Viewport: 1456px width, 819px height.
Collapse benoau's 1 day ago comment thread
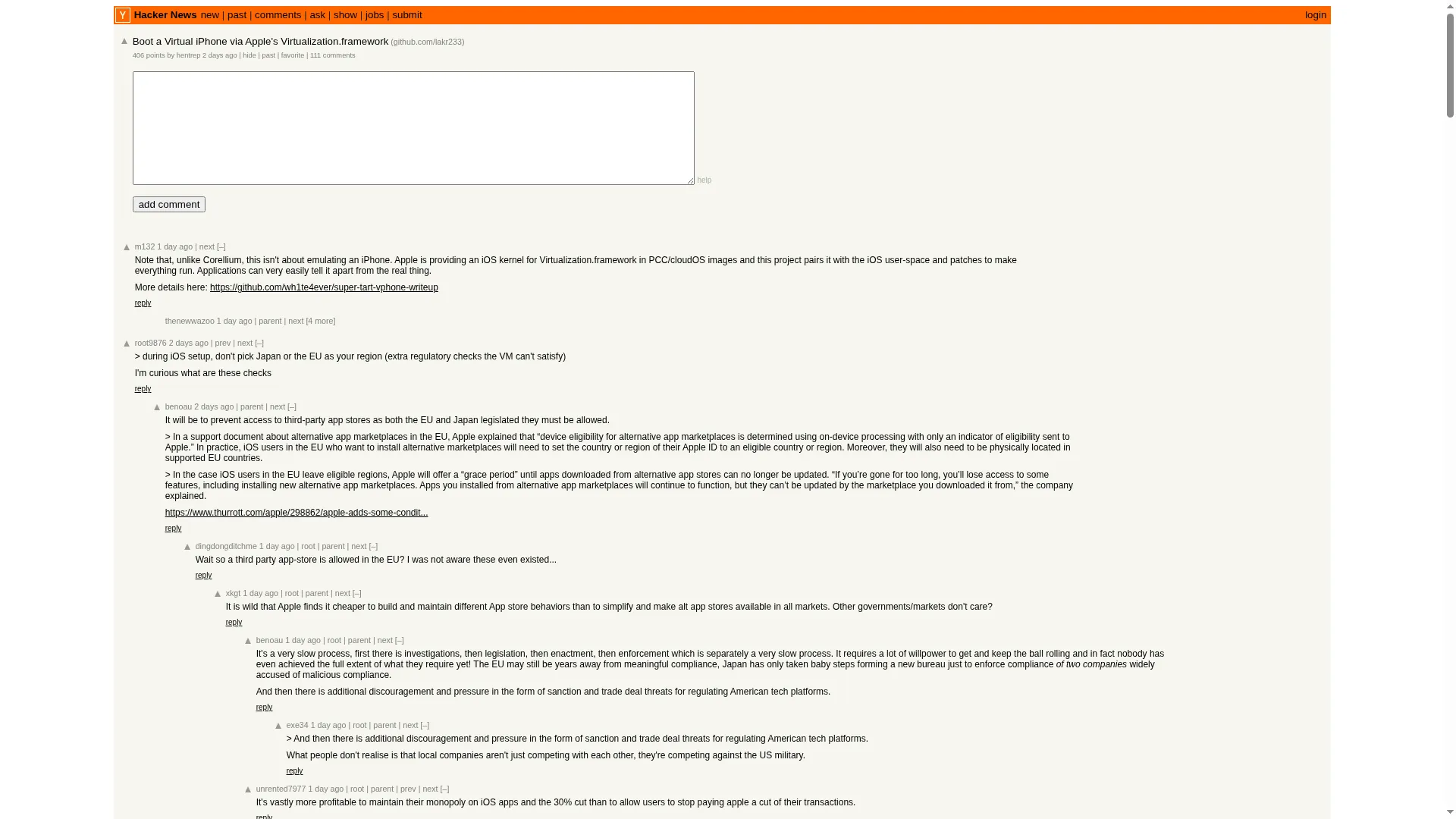(x=400, y=640)
